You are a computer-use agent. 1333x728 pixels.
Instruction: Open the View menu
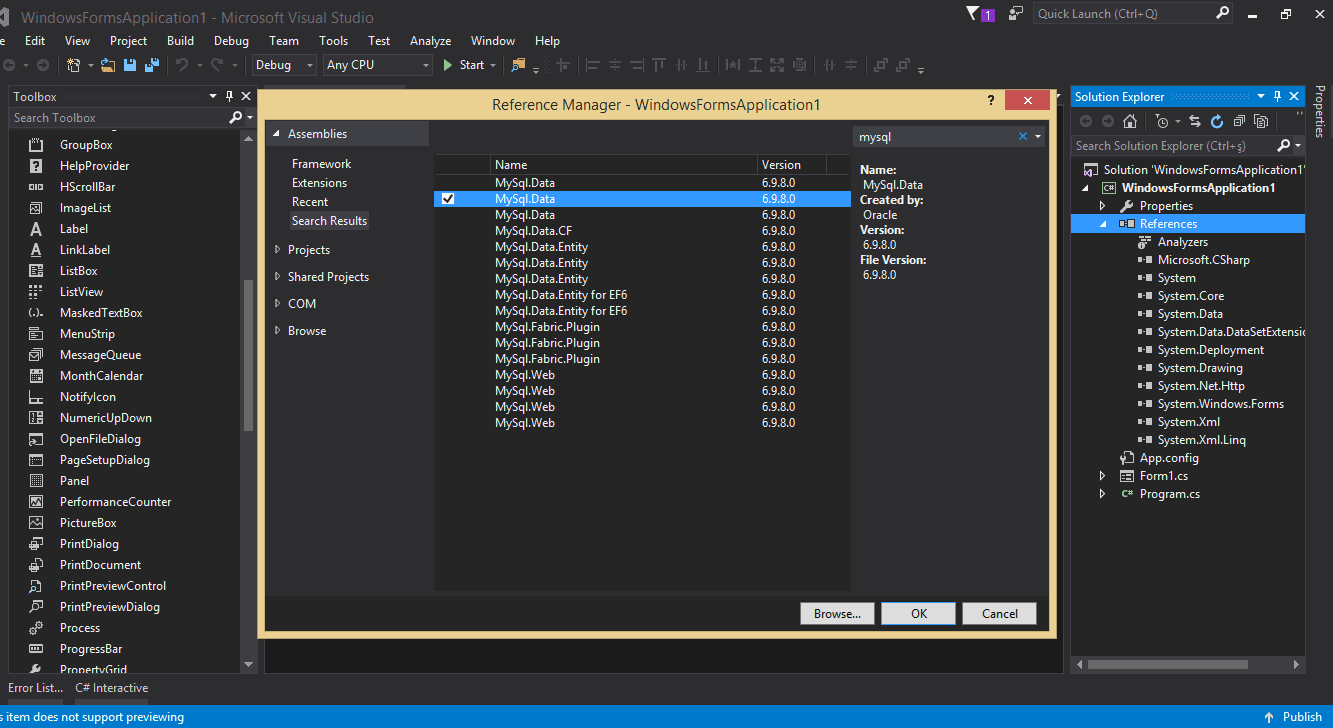pos(77,41)
